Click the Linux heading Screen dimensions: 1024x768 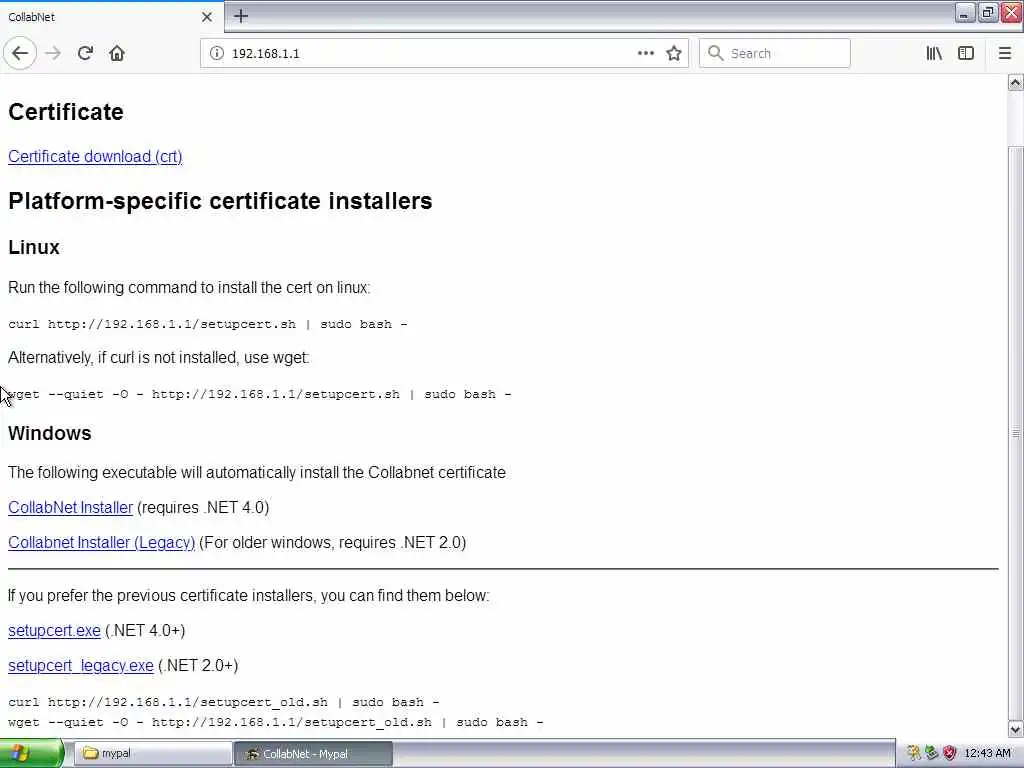tap(34, 248)
